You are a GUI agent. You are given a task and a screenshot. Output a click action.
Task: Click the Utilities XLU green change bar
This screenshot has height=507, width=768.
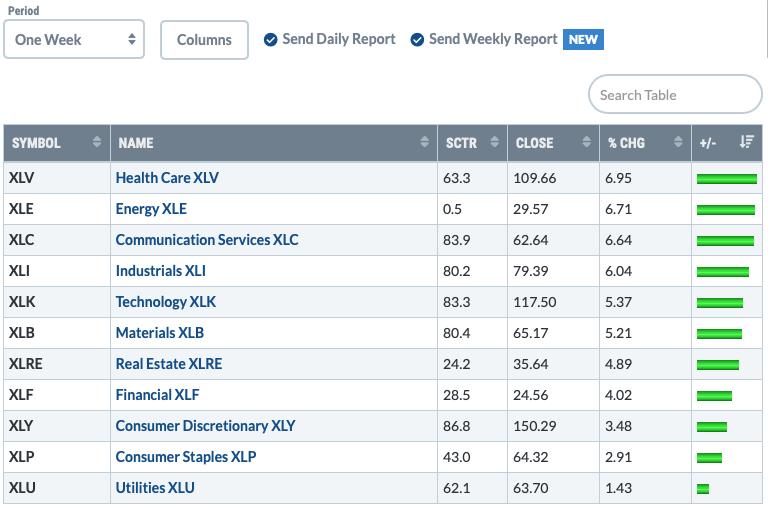(x=703, y=488)
